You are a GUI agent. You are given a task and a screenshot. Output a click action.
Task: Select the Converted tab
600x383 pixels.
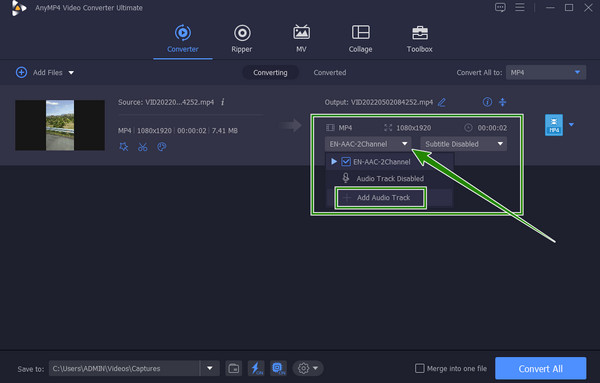[330, 73]
